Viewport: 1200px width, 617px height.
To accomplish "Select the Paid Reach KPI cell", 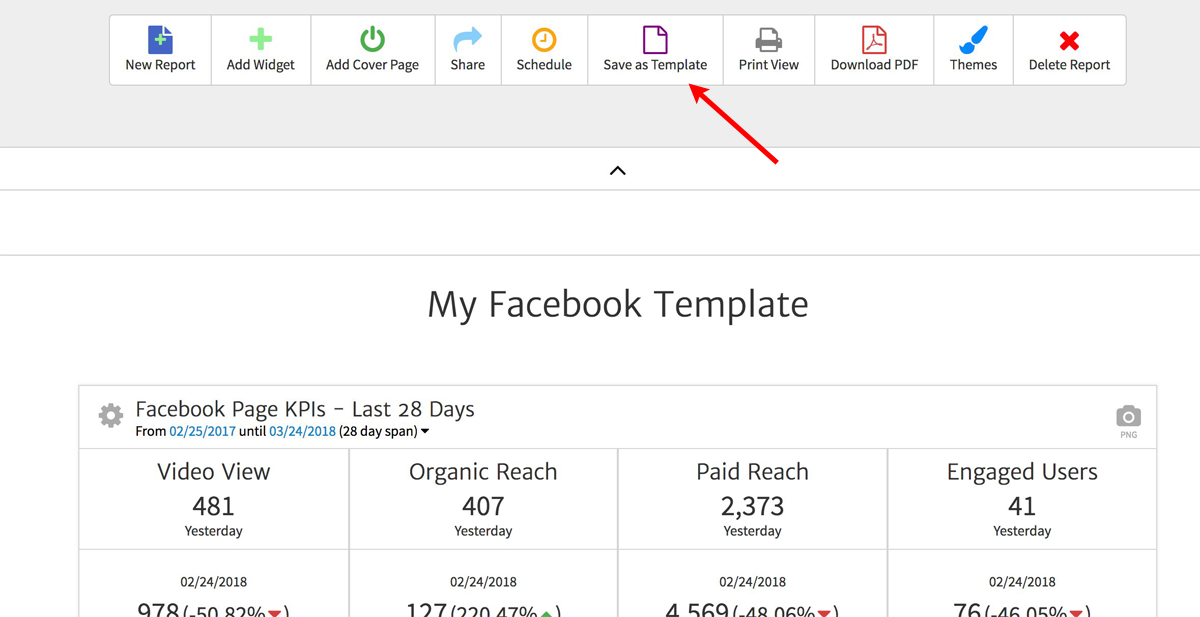I will tap(752, 499).
